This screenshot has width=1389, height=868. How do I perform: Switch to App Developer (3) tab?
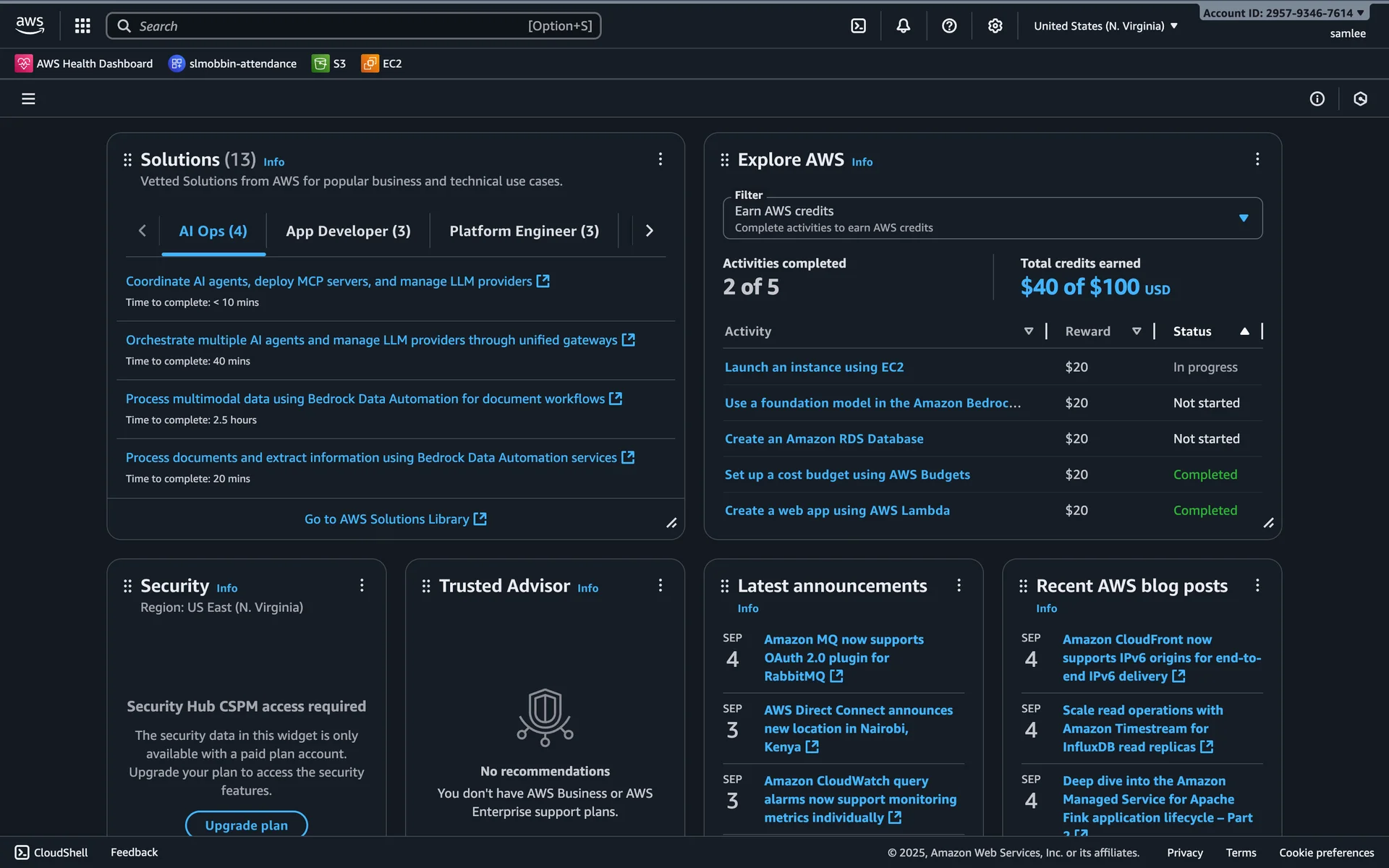tap(348, 231)
